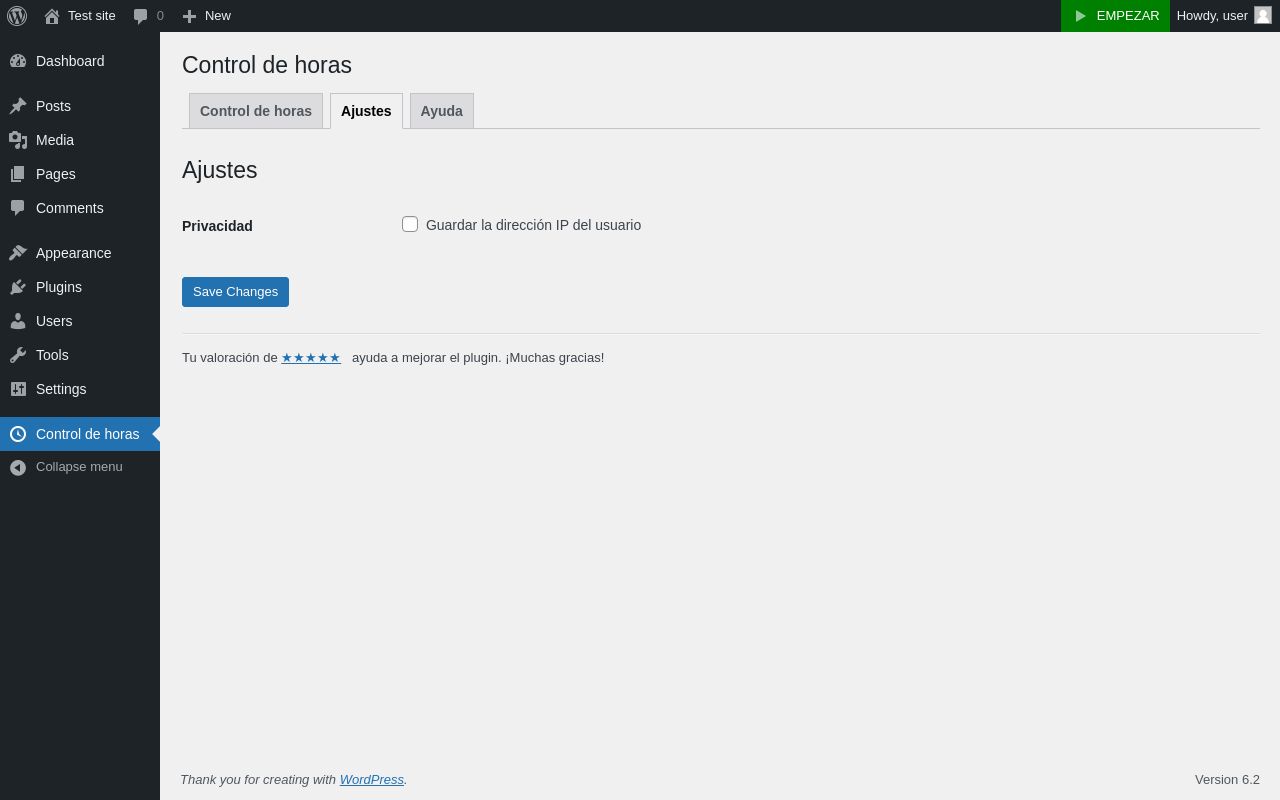Click the Dashboard gauge icon
This screenshot has height=800, width=1280.
click(18, 61)
